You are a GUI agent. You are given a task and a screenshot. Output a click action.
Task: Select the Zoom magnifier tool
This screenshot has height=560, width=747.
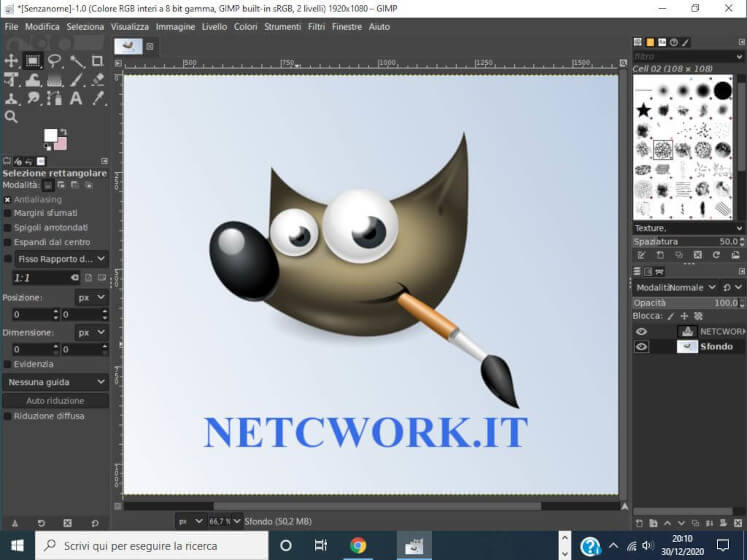pos(11,117)
